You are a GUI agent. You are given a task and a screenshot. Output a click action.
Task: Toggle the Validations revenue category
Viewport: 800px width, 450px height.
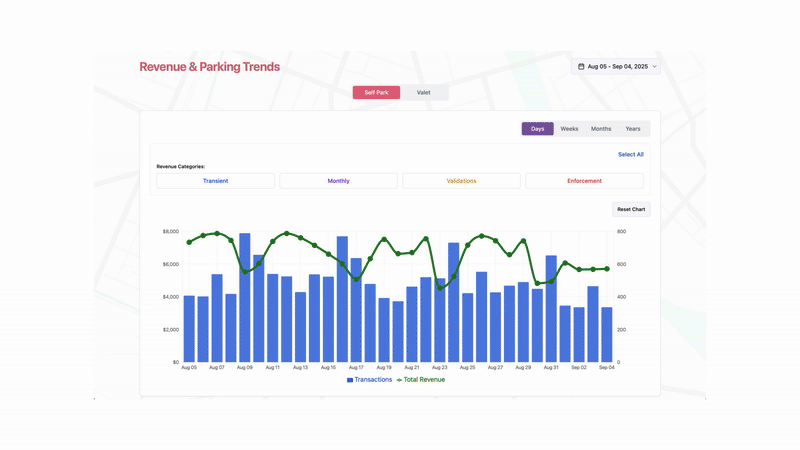461,181
